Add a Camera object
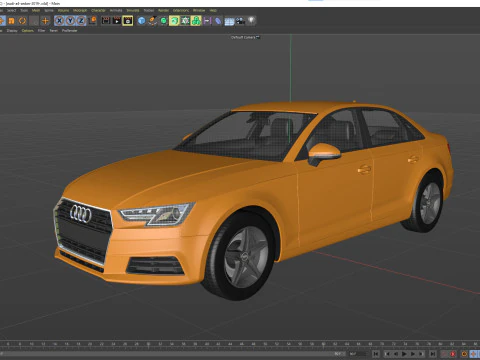480x360 pixels. (240, 21)
